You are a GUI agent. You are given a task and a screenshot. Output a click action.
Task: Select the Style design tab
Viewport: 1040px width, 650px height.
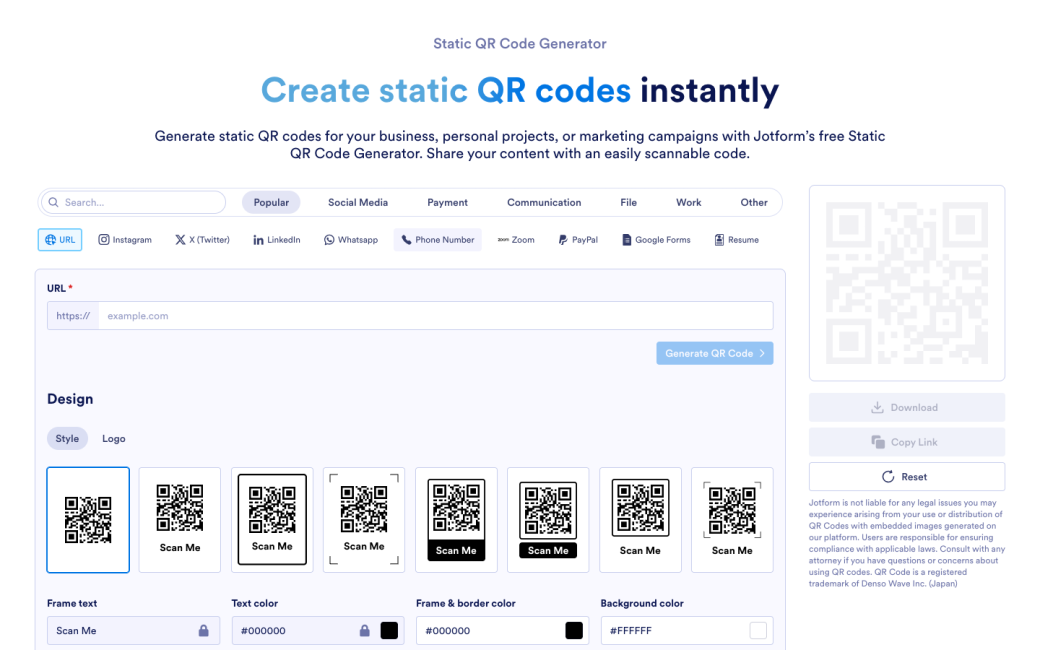pos(67,438)
